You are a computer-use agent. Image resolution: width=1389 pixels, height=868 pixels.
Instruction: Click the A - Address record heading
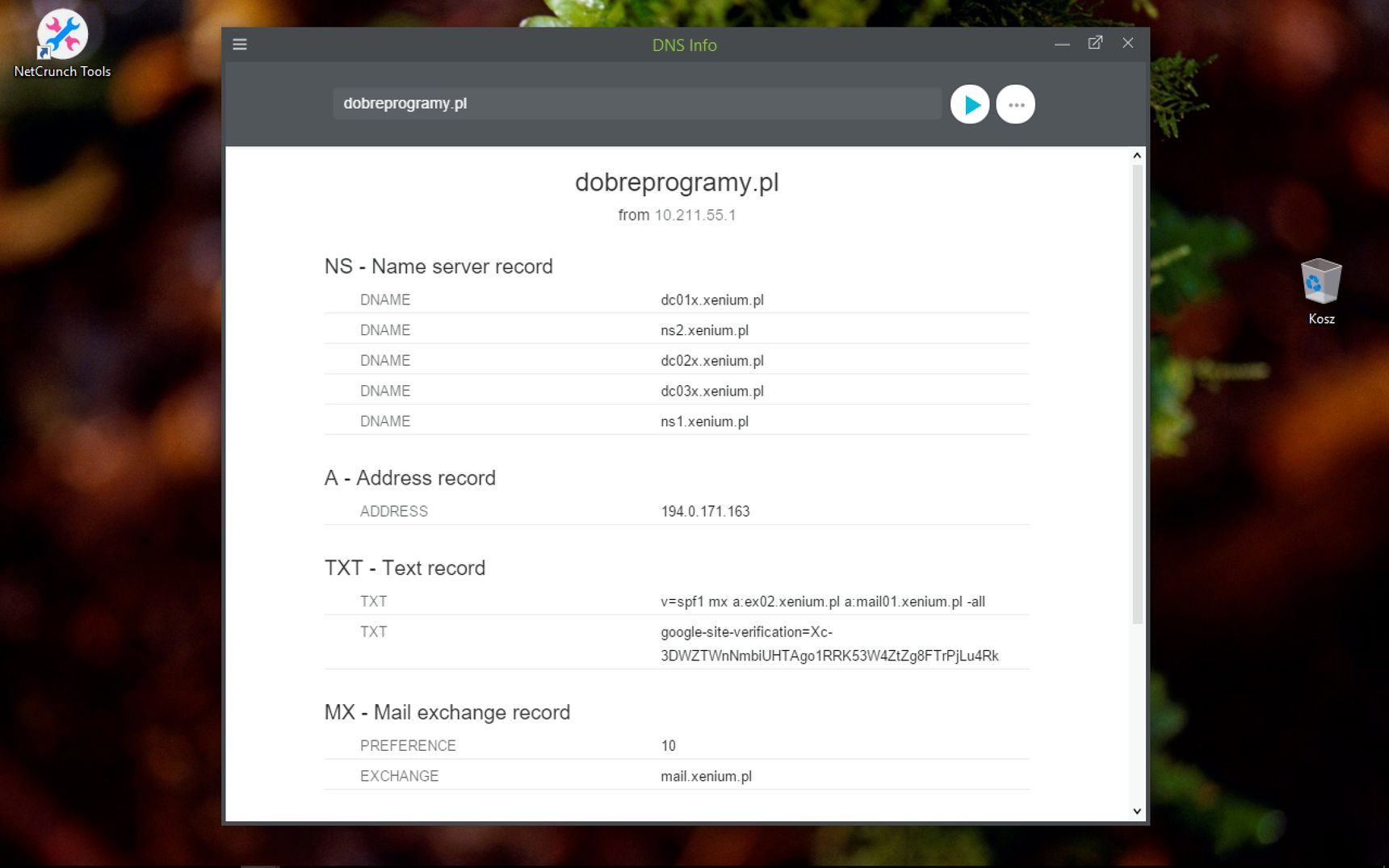409,478
